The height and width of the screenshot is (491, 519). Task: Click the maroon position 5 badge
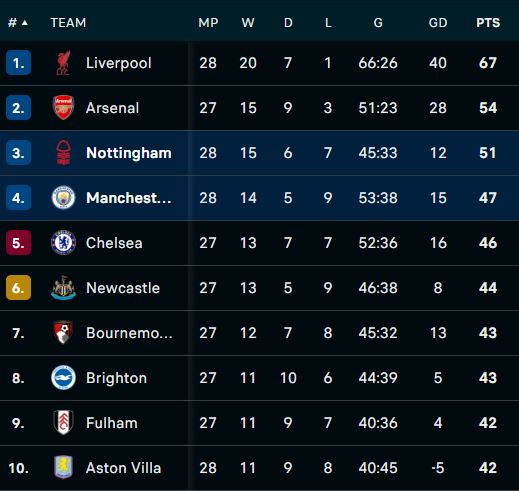[x=18, y=243]
